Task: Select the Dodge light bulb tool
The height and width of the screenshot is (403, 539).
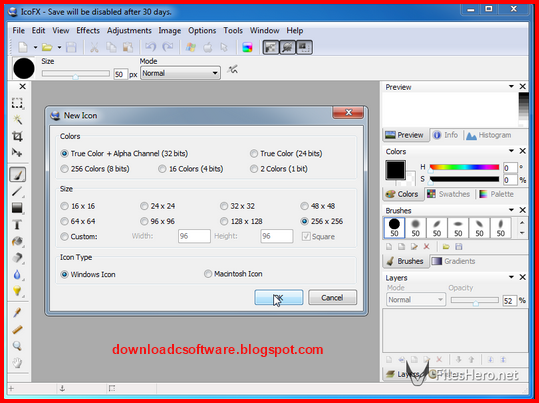Action: [17, 291]
